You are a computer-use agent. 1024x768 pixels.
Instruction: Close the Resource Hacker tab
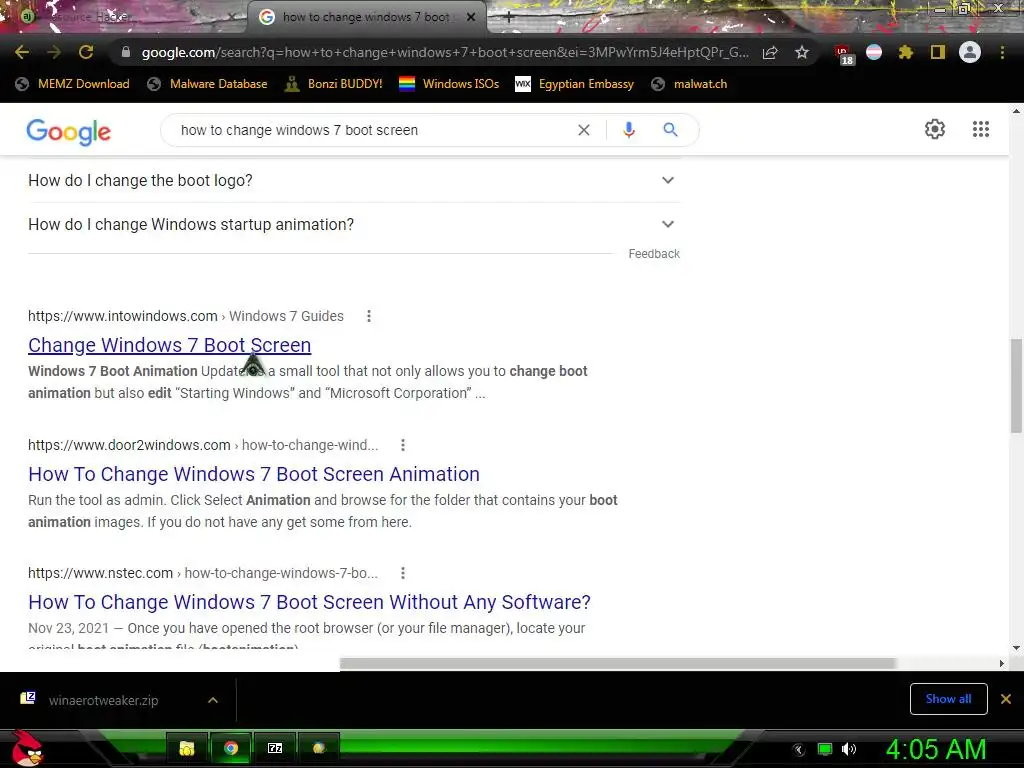(231, 18)
